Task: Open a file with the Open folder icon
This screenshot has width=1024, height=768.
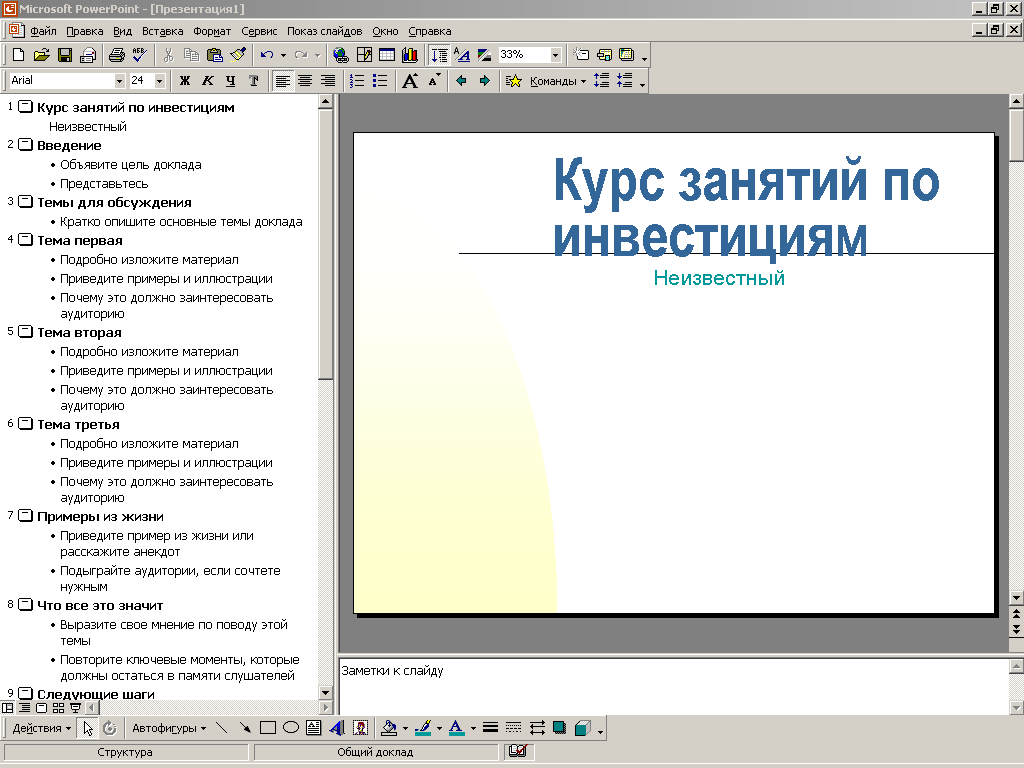Action: [x=42, y=55]
